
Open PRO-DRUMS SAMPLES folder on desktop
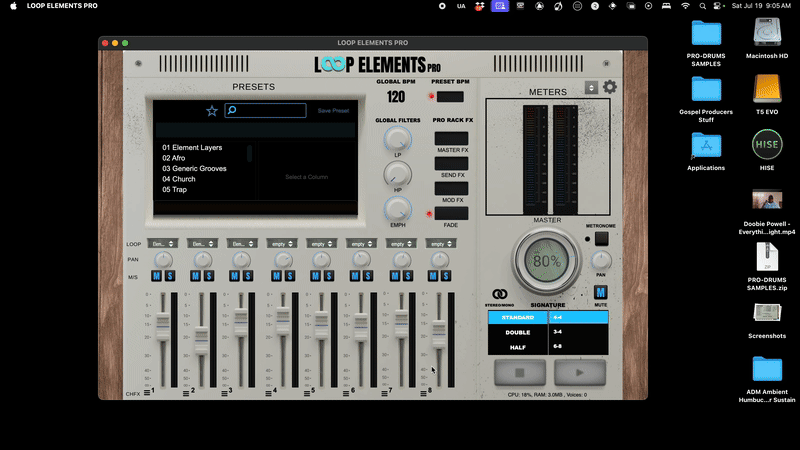(706, 33)
